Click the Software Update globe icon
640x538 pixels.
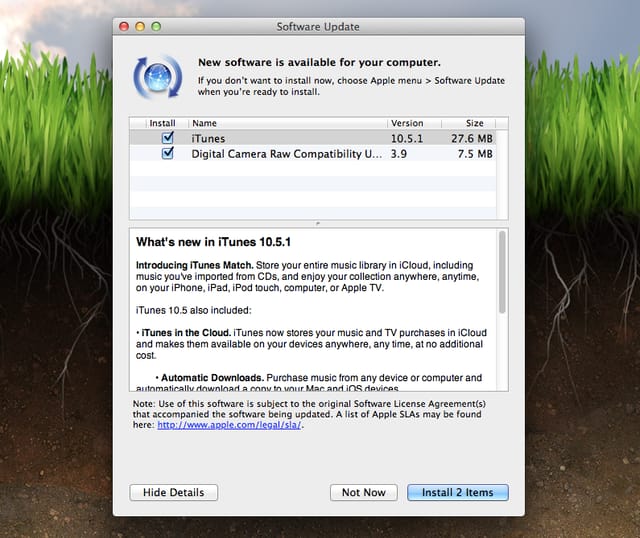[x=158, y=77]
